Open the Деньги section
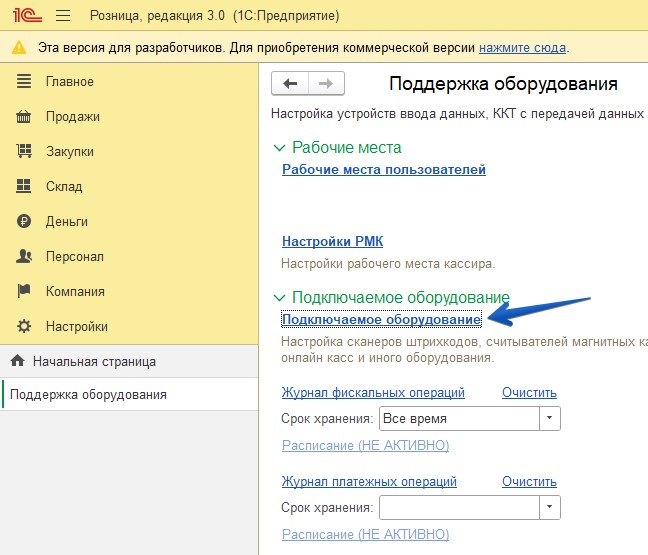Screen dimensions: 648x555 66,221
